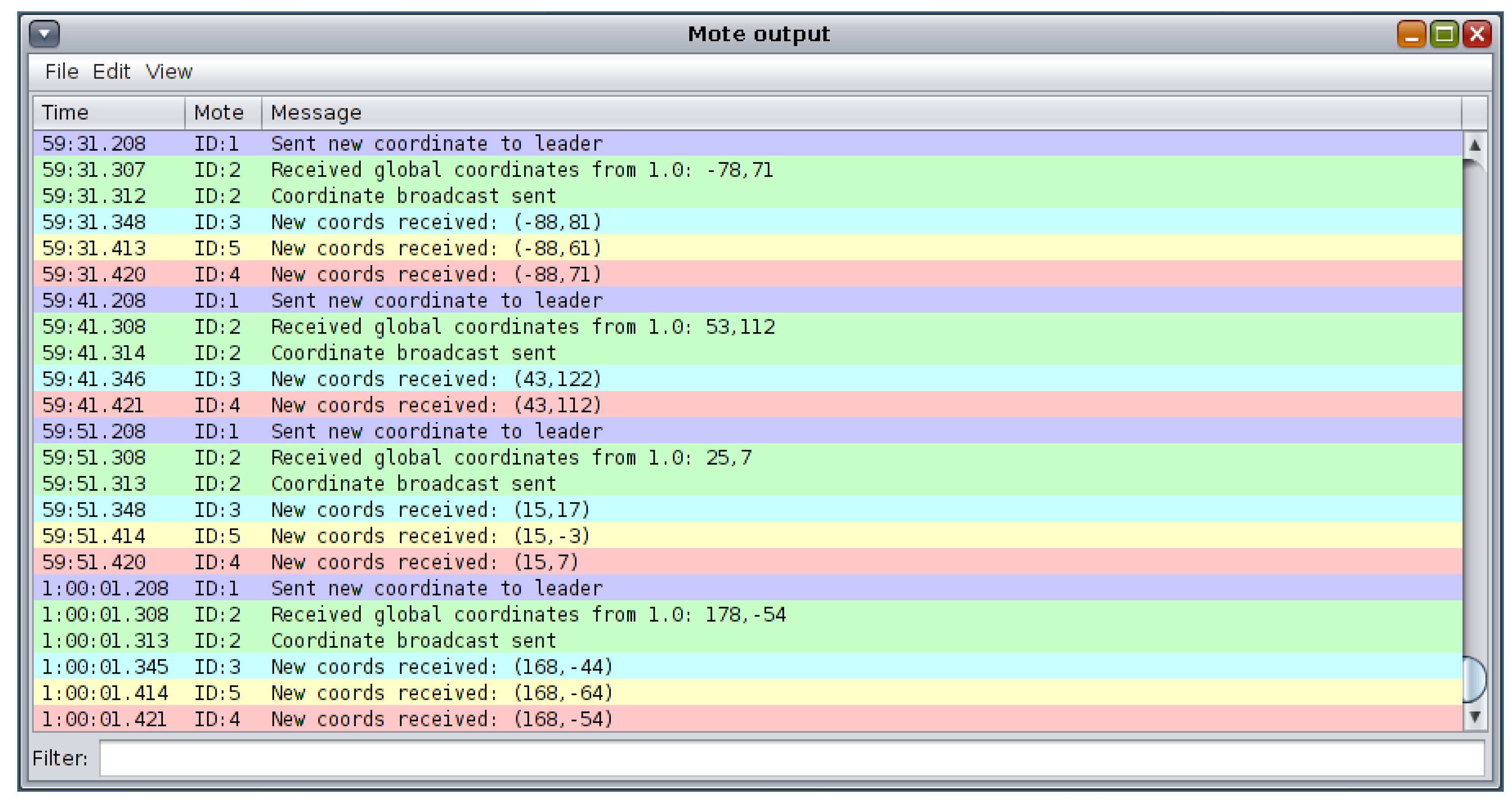Open the View menu
This screenshot has width=1512, height=804.
pyautogui.click(x=169, y=72)
